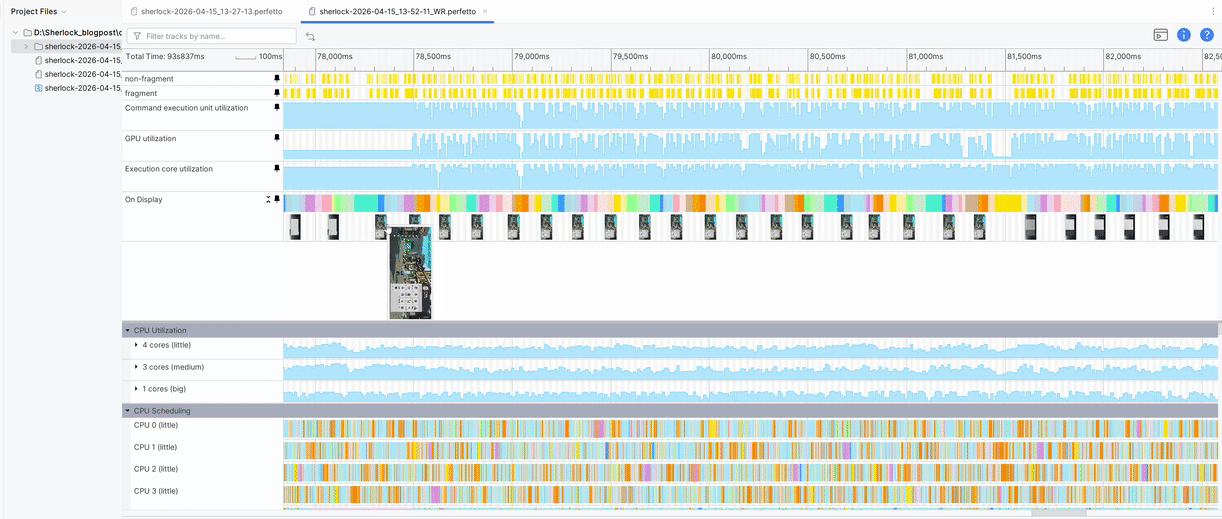Click the enlarged screenshot preview popup
This screenshot has height=519, width=1222.
point(410,273)
